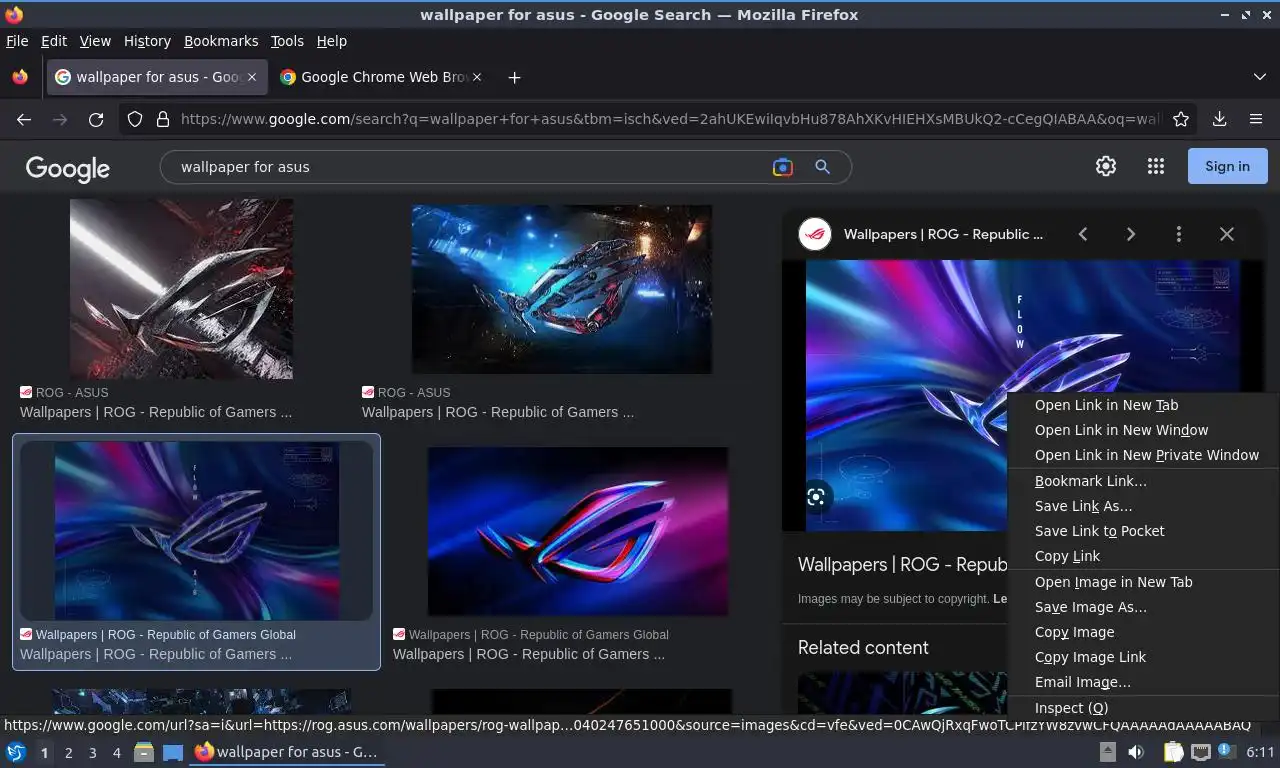
Task: Open a new tab with plus button
Action: [x=514, y=77]
